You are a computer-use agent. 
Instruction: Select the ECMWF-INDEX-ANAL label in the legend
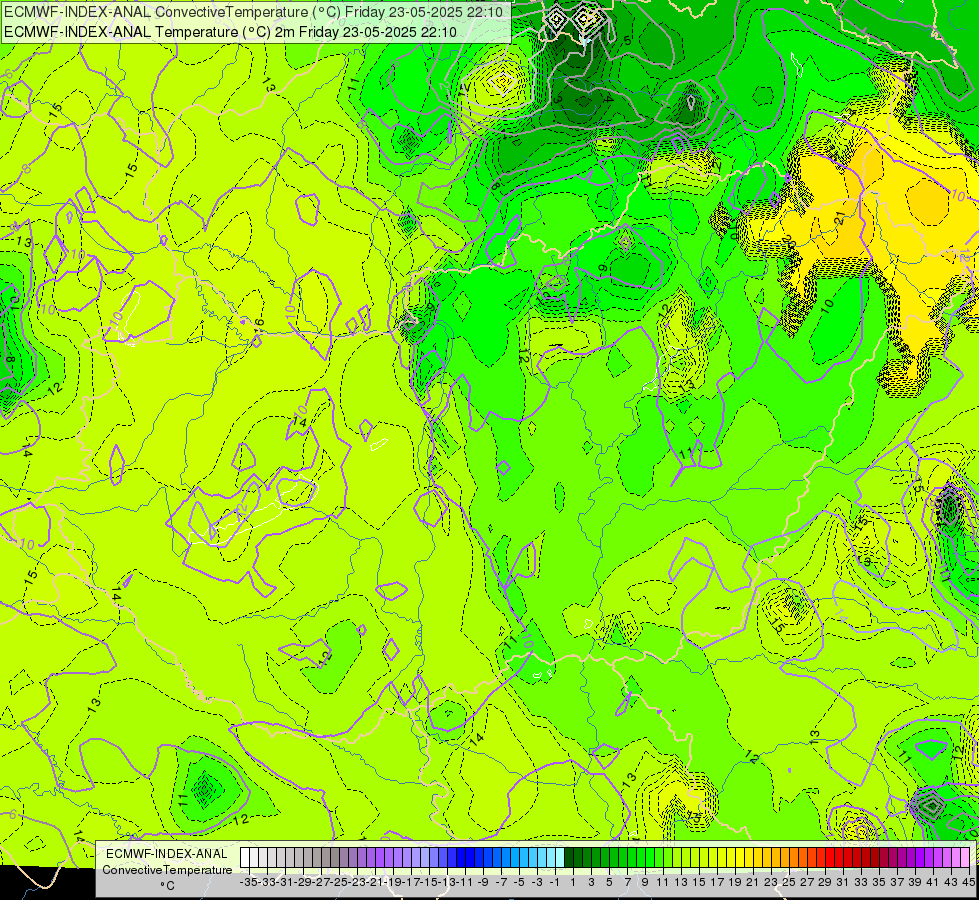coord(167,854)
